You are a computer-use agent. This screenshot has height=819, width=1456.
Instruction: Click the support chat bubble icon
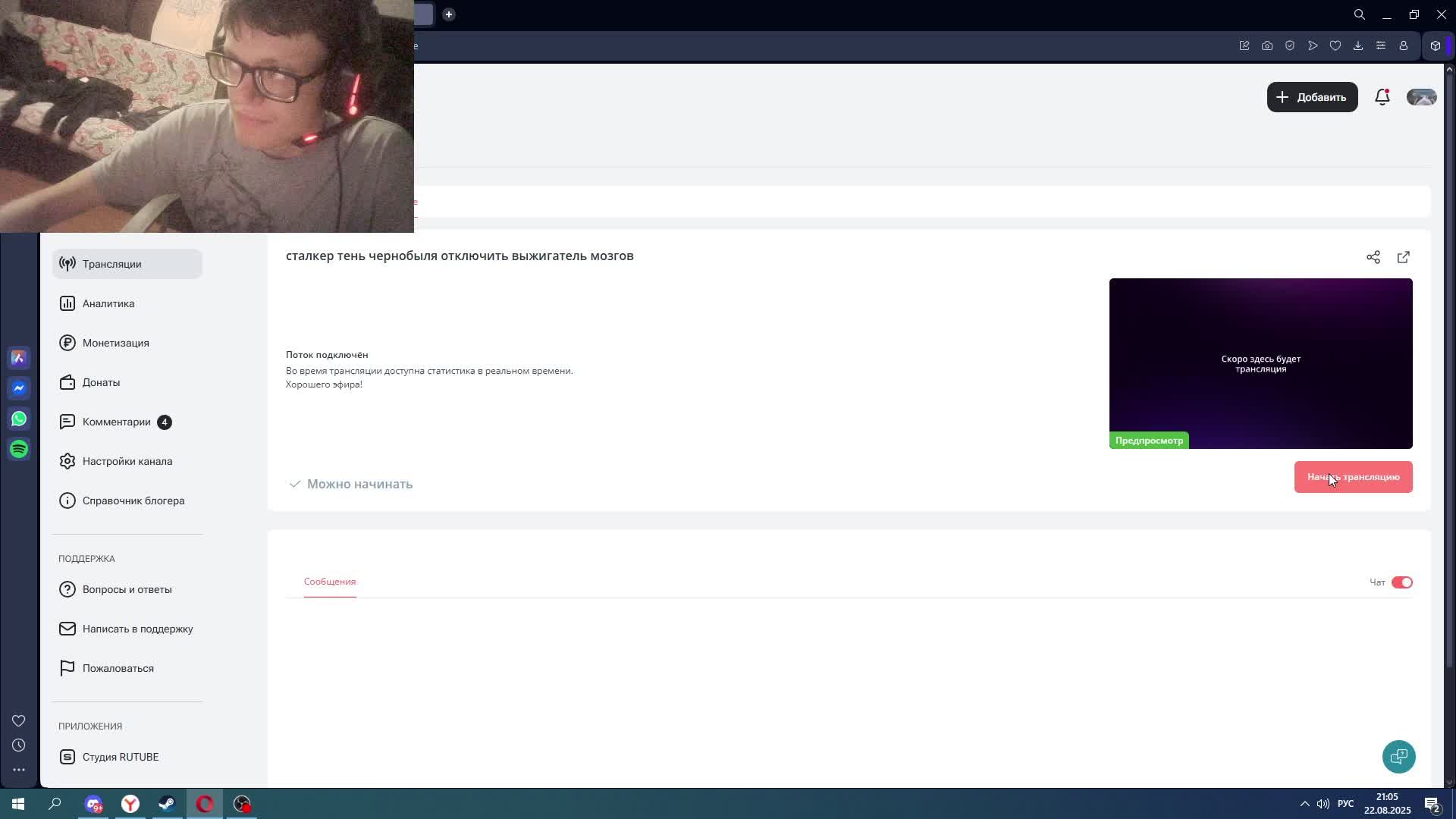1398,756
